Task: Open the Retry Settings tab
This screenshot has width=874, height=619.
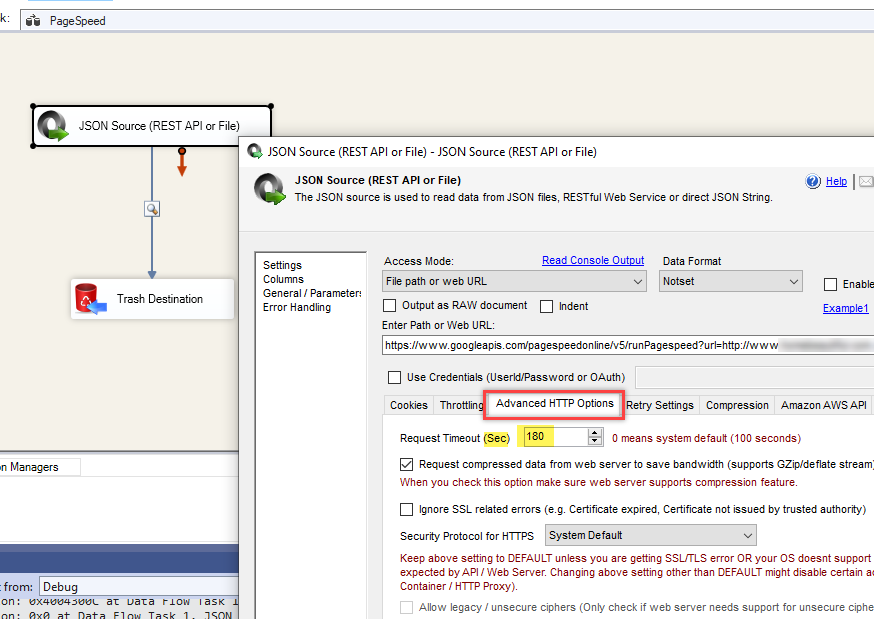Action: point(660,405)
